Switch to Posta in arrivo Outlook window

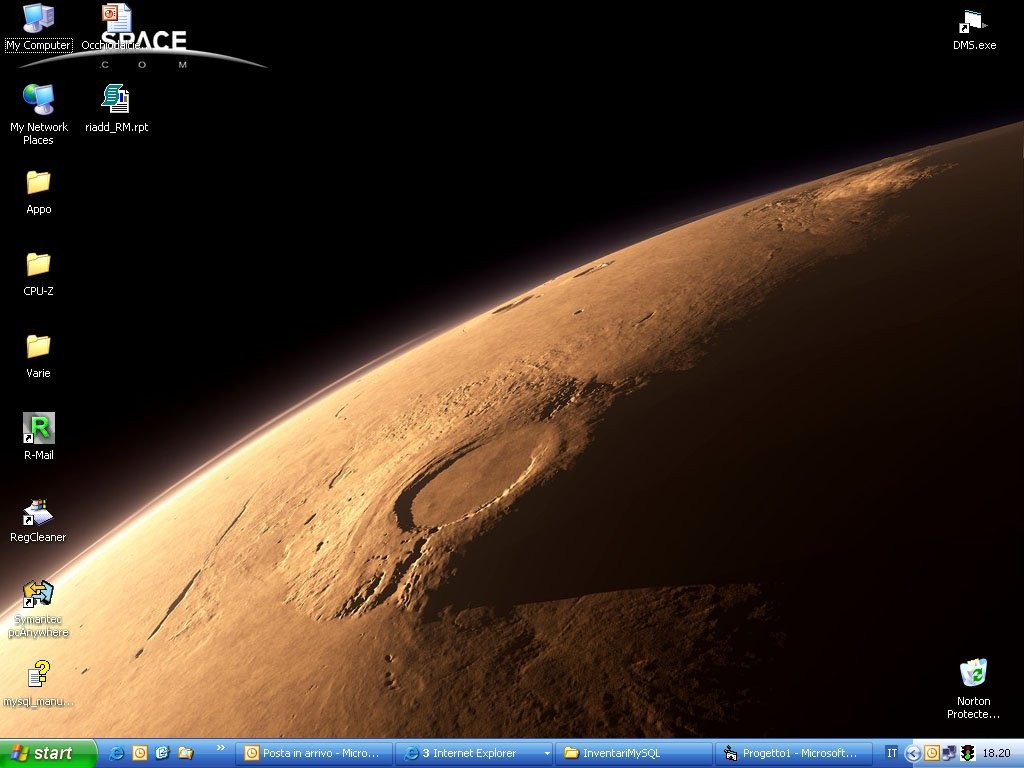[x=313, y=754]
